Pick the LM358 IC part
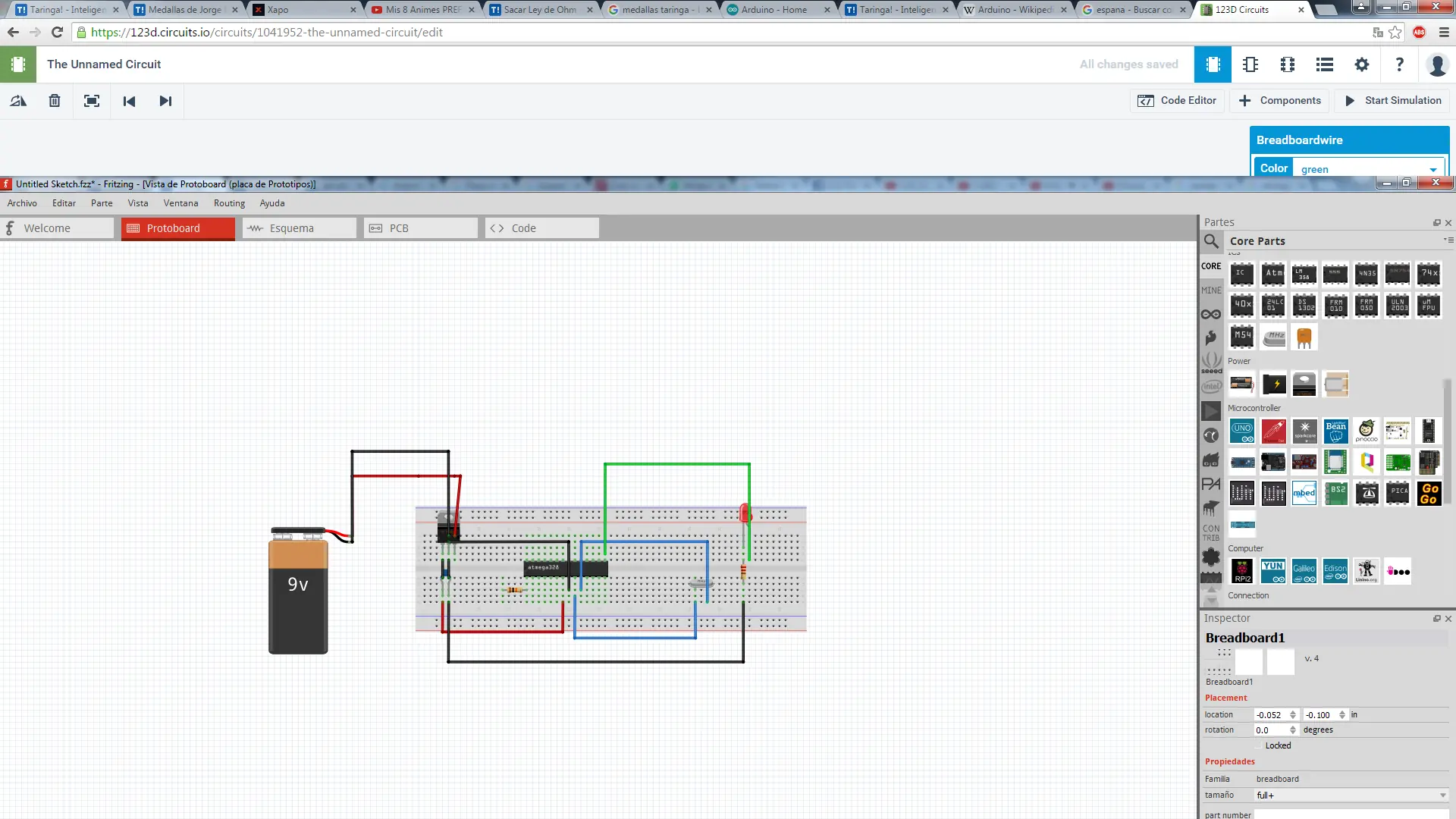Viewport: 1456px width, 819px height. (x=1304, y=274)
